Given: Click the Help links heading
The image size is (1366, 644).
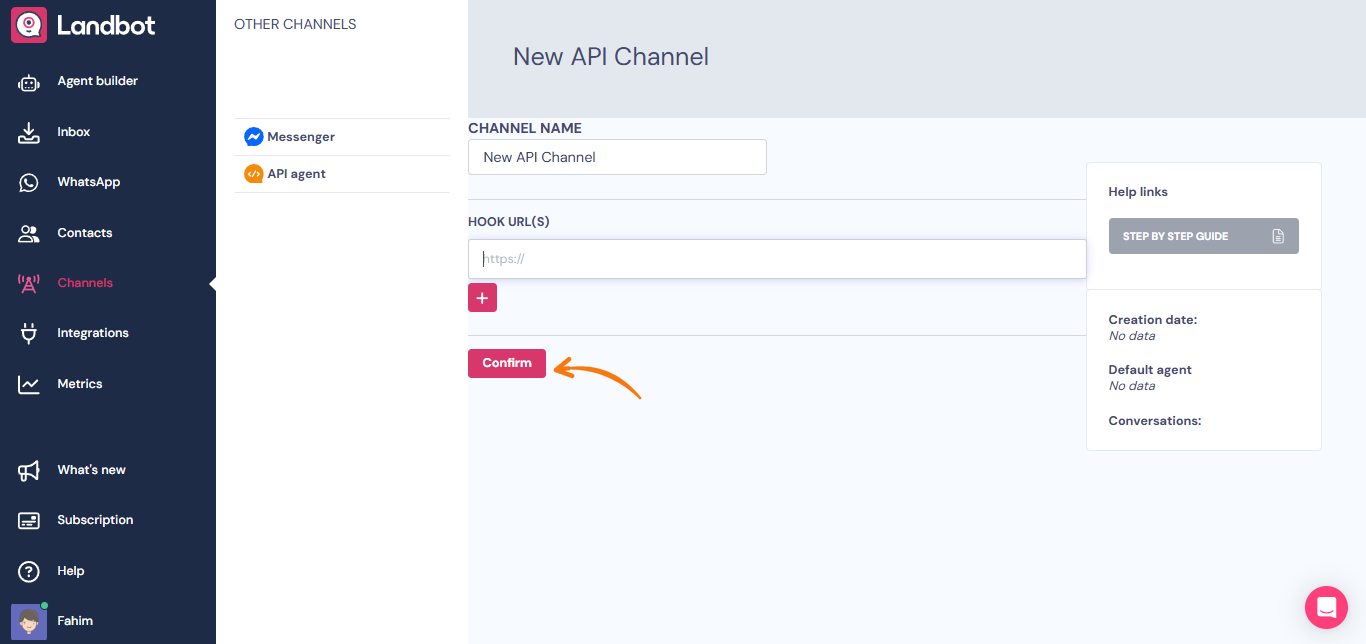Looking at the screenshot, I should pyautogui.click(x=1138, y=192).
